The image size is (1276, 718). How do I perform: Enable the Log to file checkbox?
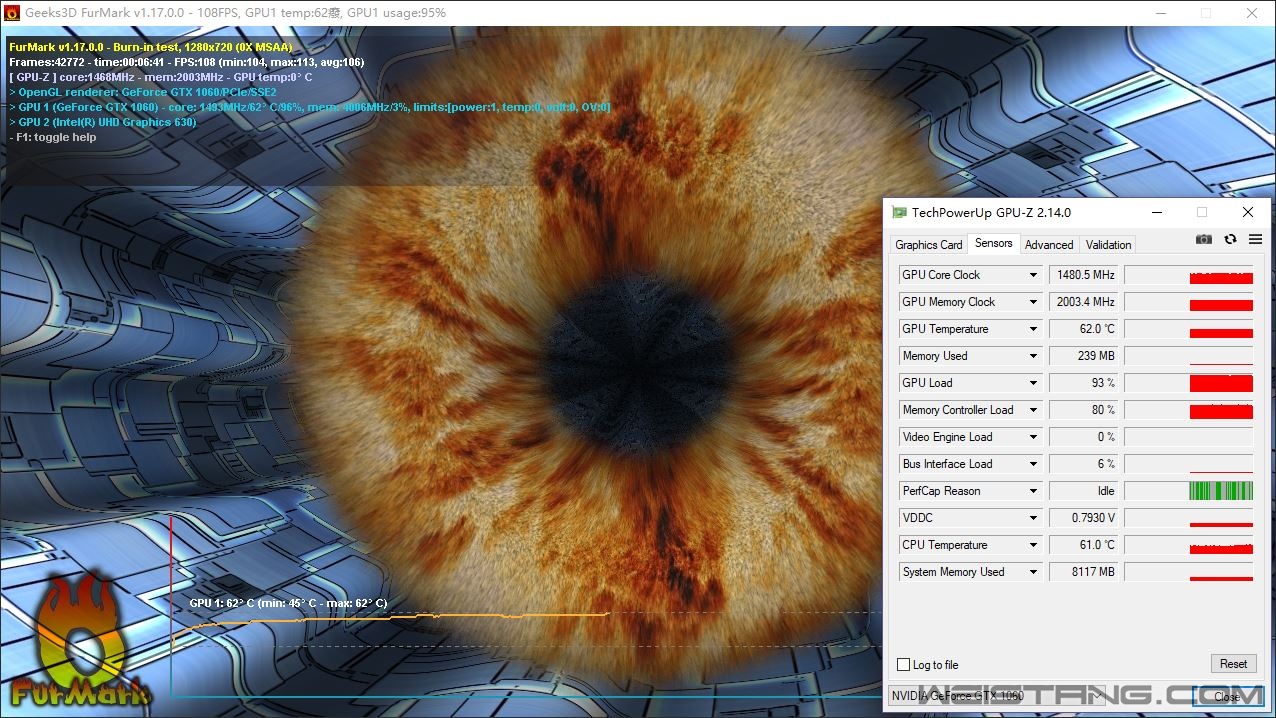[x=904, y=665]
